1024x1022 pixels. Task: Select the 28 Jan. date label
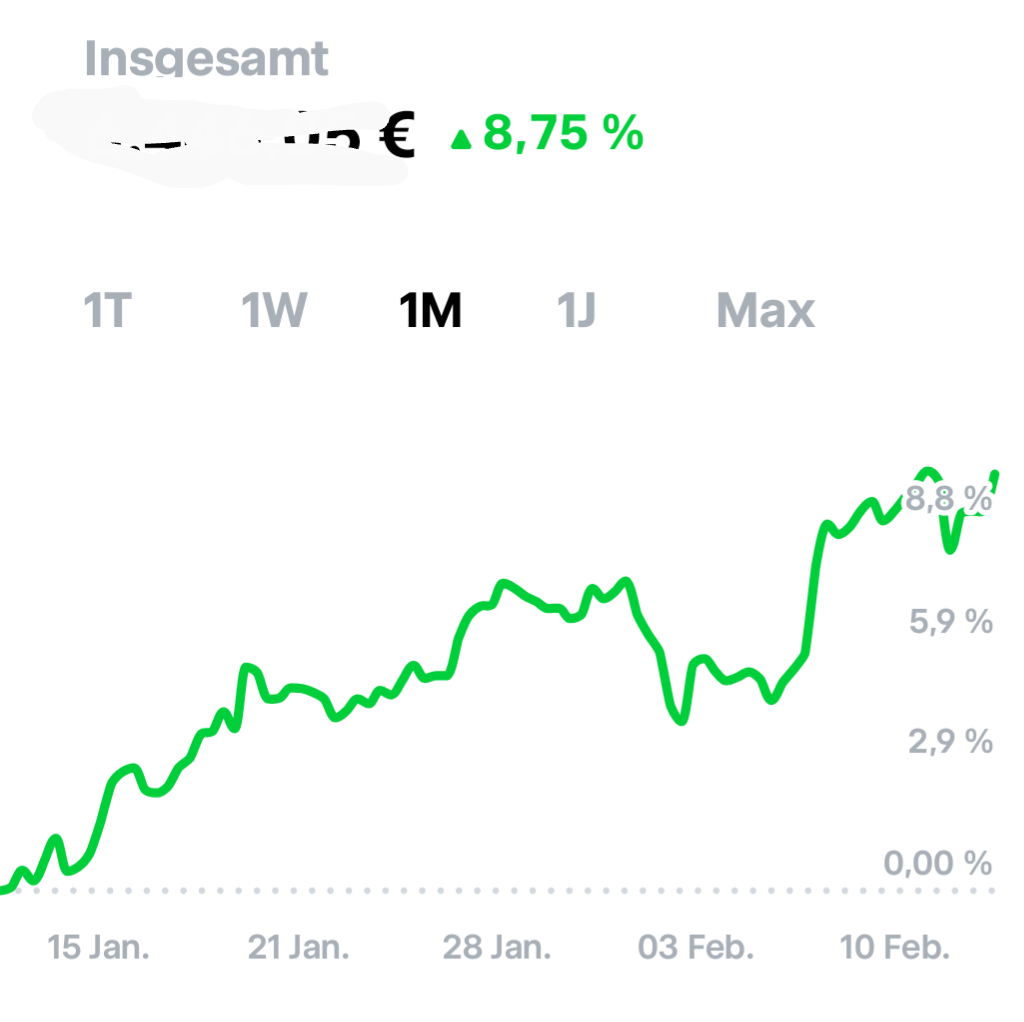pyautogui.click(x=499, y=946)
